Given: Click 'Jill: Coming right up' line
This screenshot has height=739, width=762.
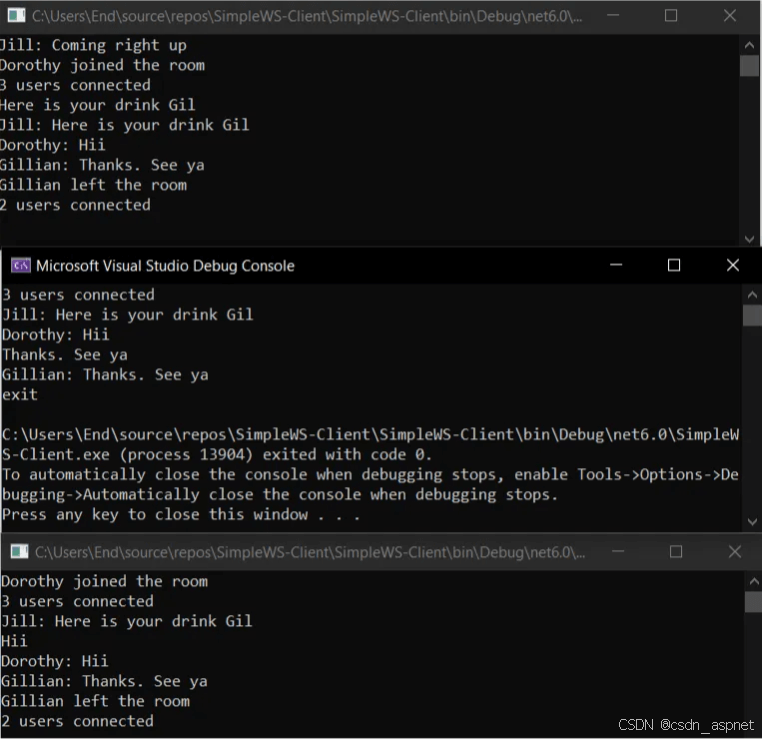Looking at the screenshot, I should 93,46.
